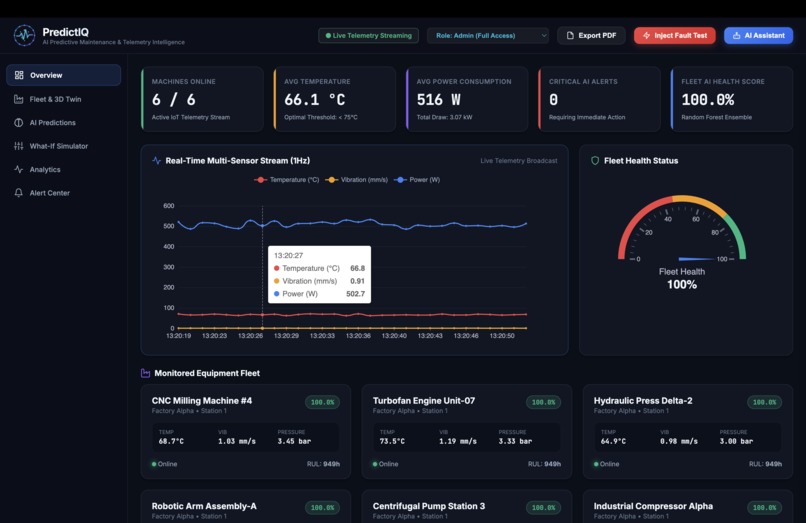Open the What-If Simulator
This screenshot has width=806, height=523.
tap(63, 146)
